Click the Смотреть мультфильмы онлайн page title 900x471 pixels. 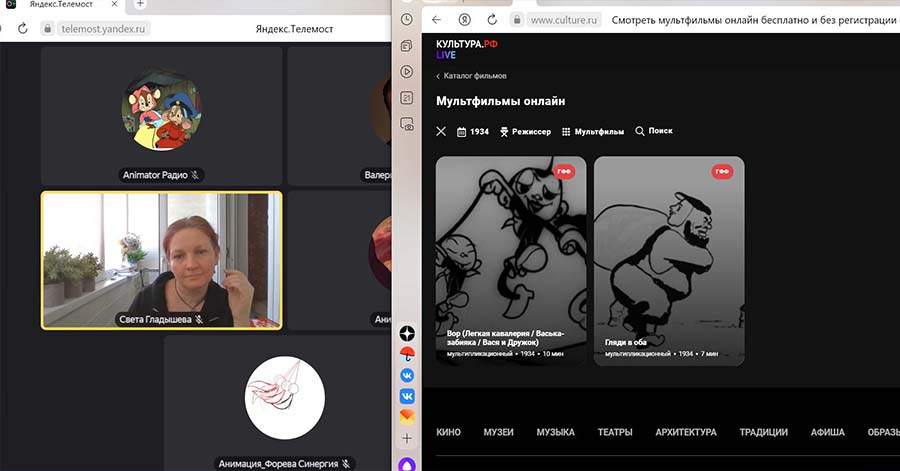point(754,20)
